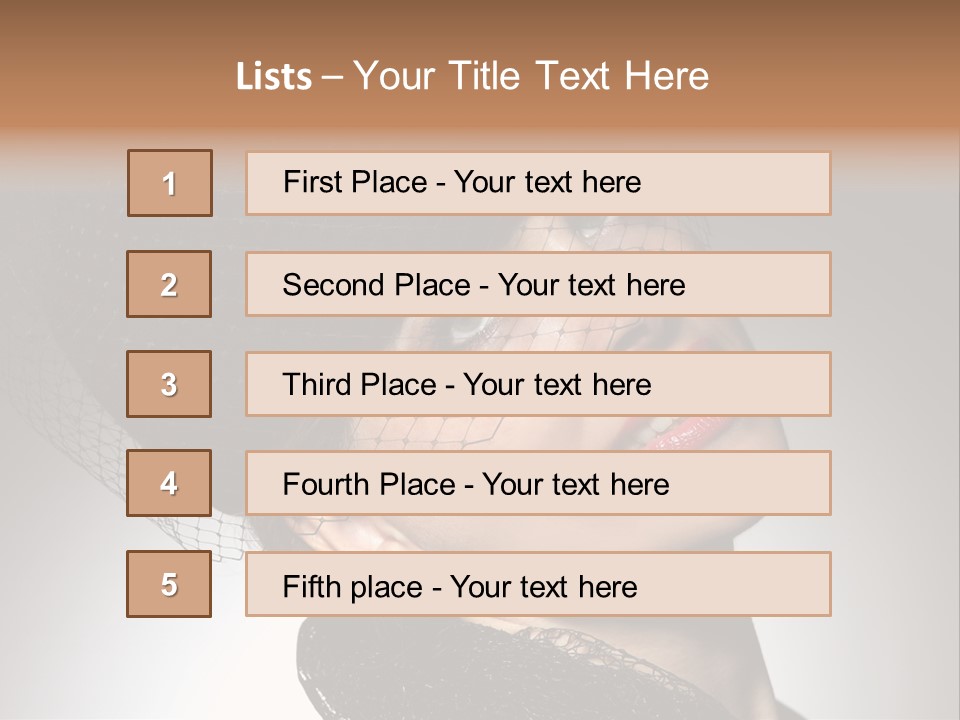Click the empty gray area on right
Viewport: 960px width, 720px height.
(895, 400)
